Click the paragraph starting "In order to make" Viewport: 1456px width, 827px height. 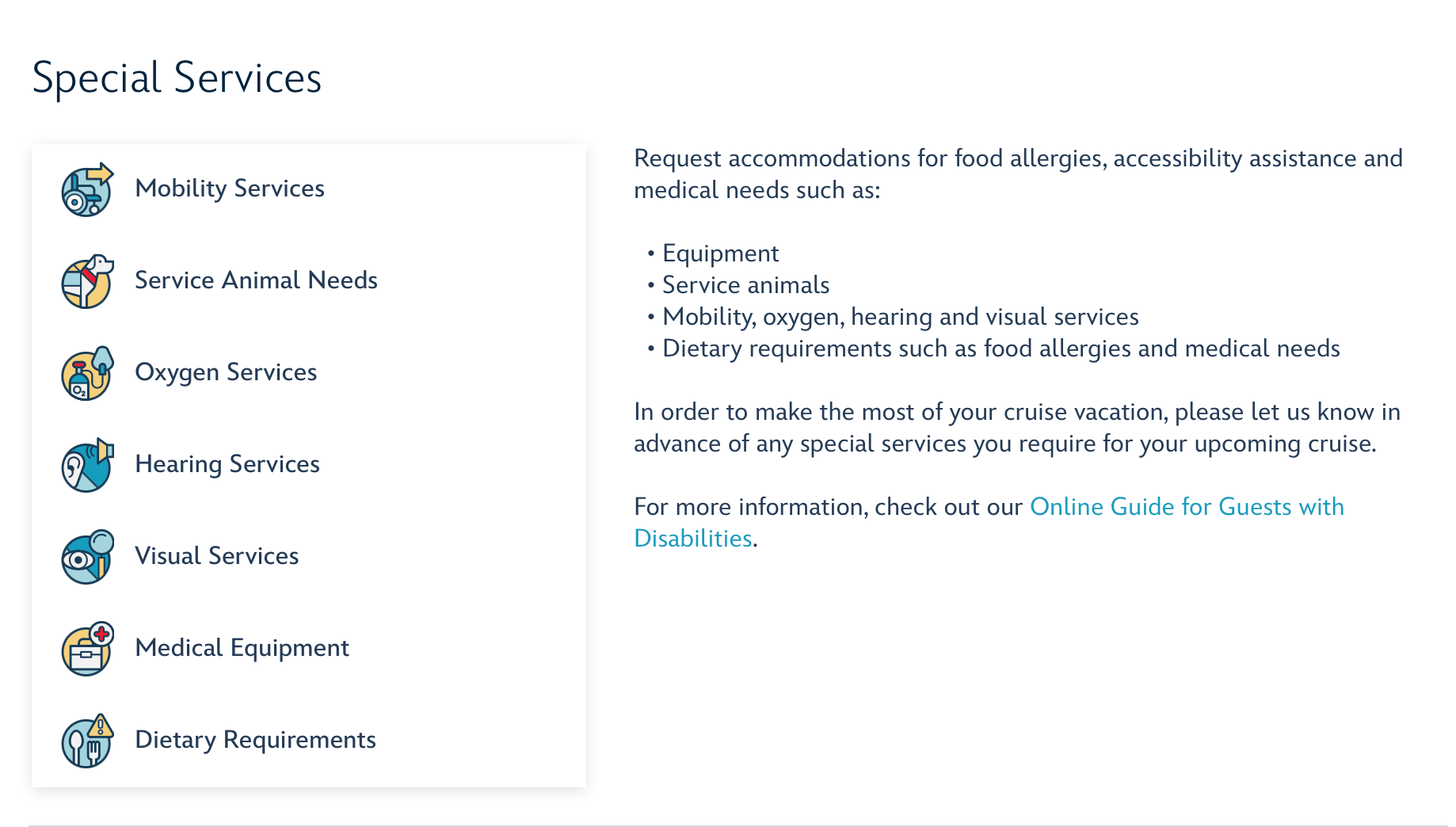1017,428
